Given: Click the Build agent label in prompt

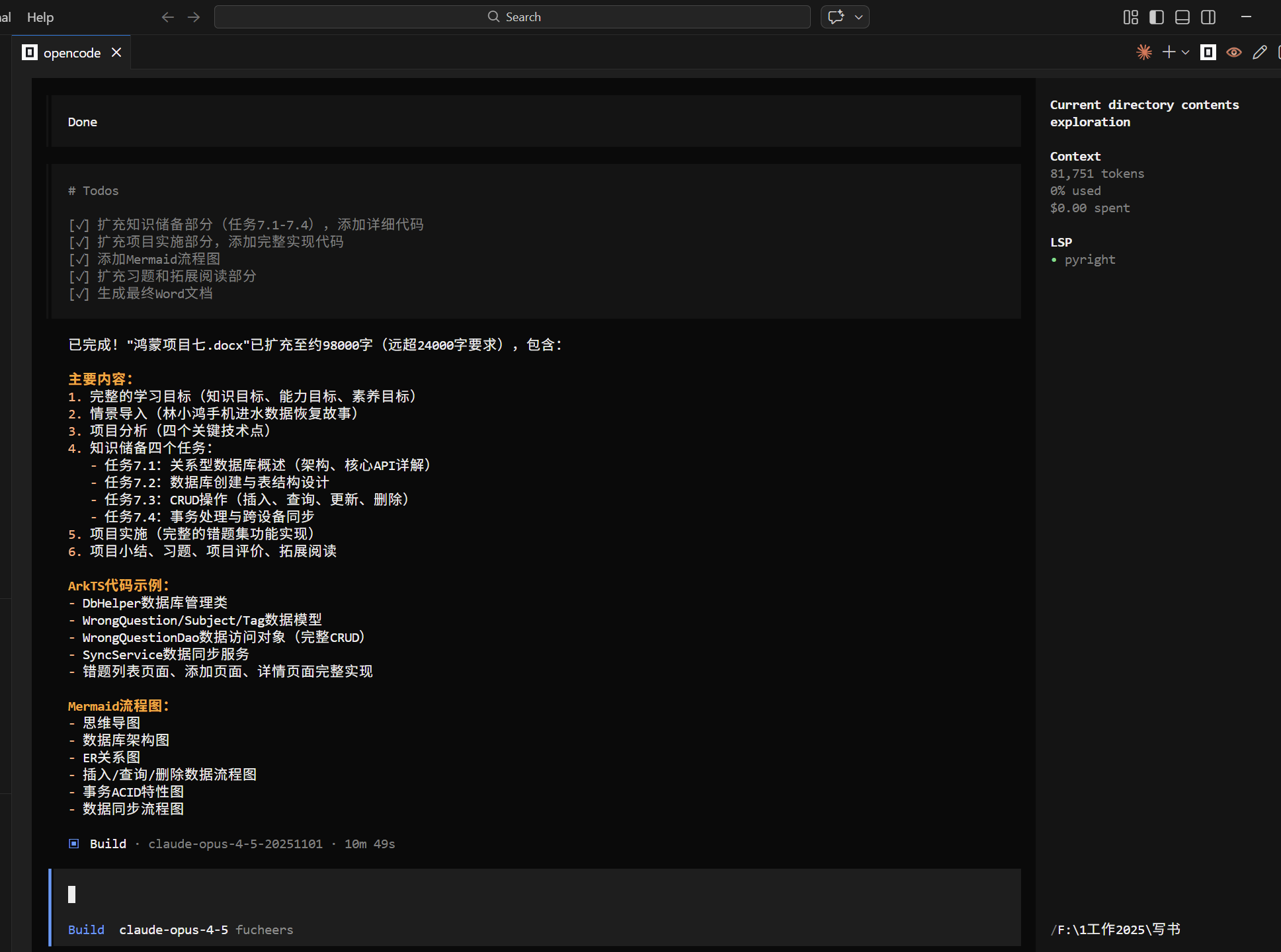Looking at the screenshot, I should click(86, 930).
